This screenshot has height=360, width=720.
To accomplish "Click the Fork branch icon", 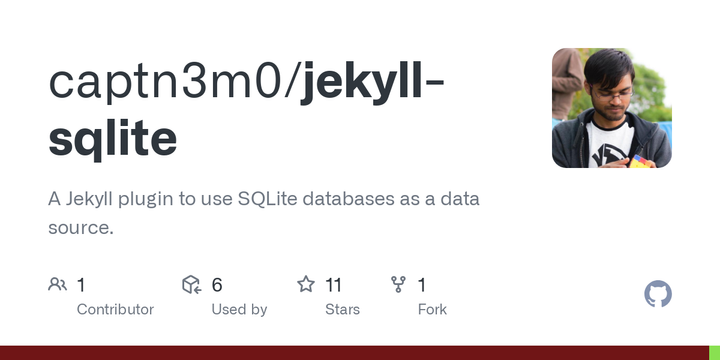I will [398, 284].
